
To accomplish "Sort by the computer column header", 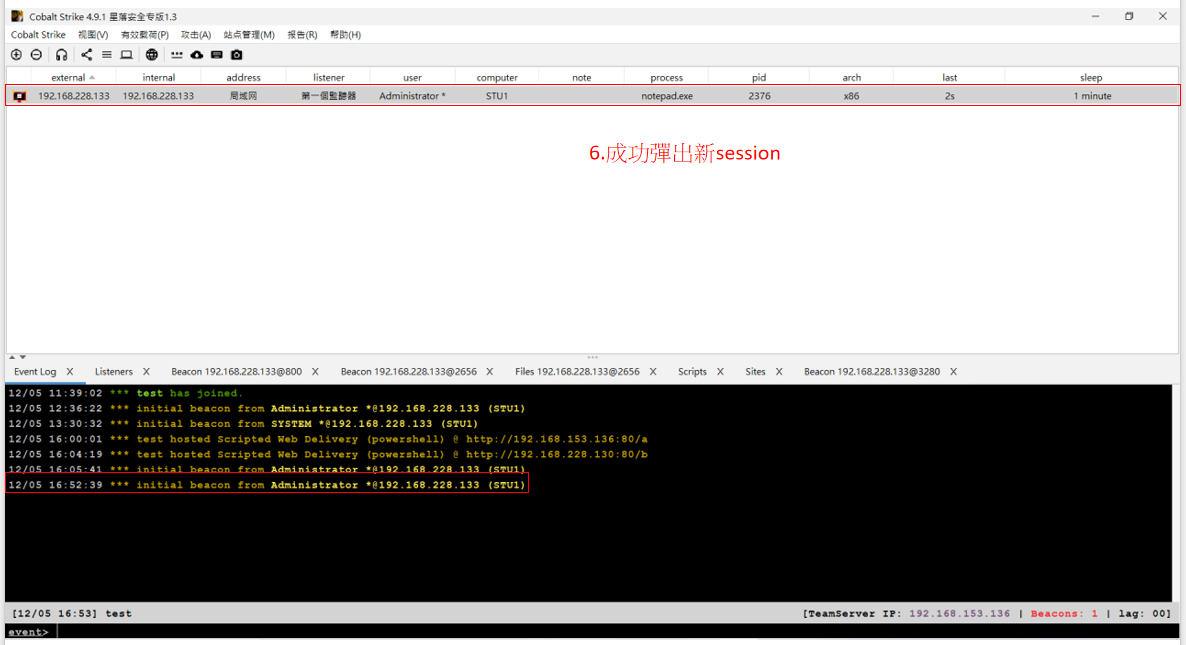I will tap(497, 77).
